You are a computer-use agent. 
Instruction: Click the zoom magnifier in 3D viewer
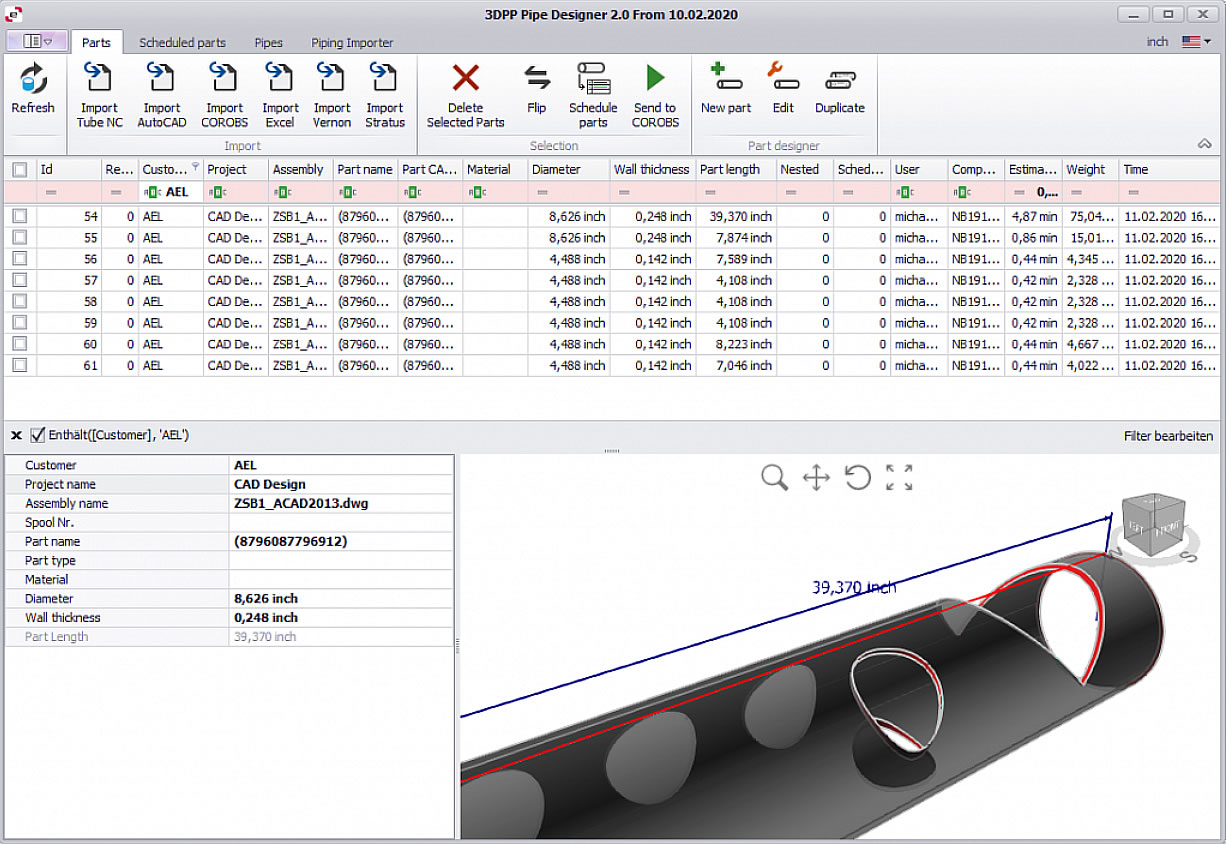[x=774, y=477]
